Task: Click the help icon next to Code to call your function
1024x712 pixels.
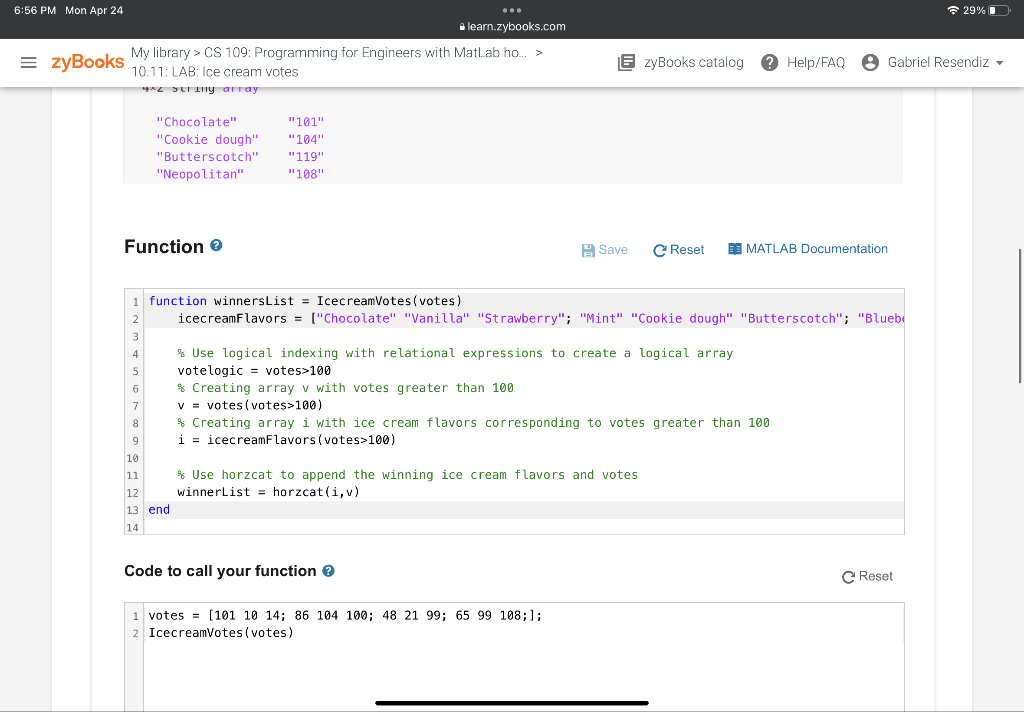Action: coord(328,571)
